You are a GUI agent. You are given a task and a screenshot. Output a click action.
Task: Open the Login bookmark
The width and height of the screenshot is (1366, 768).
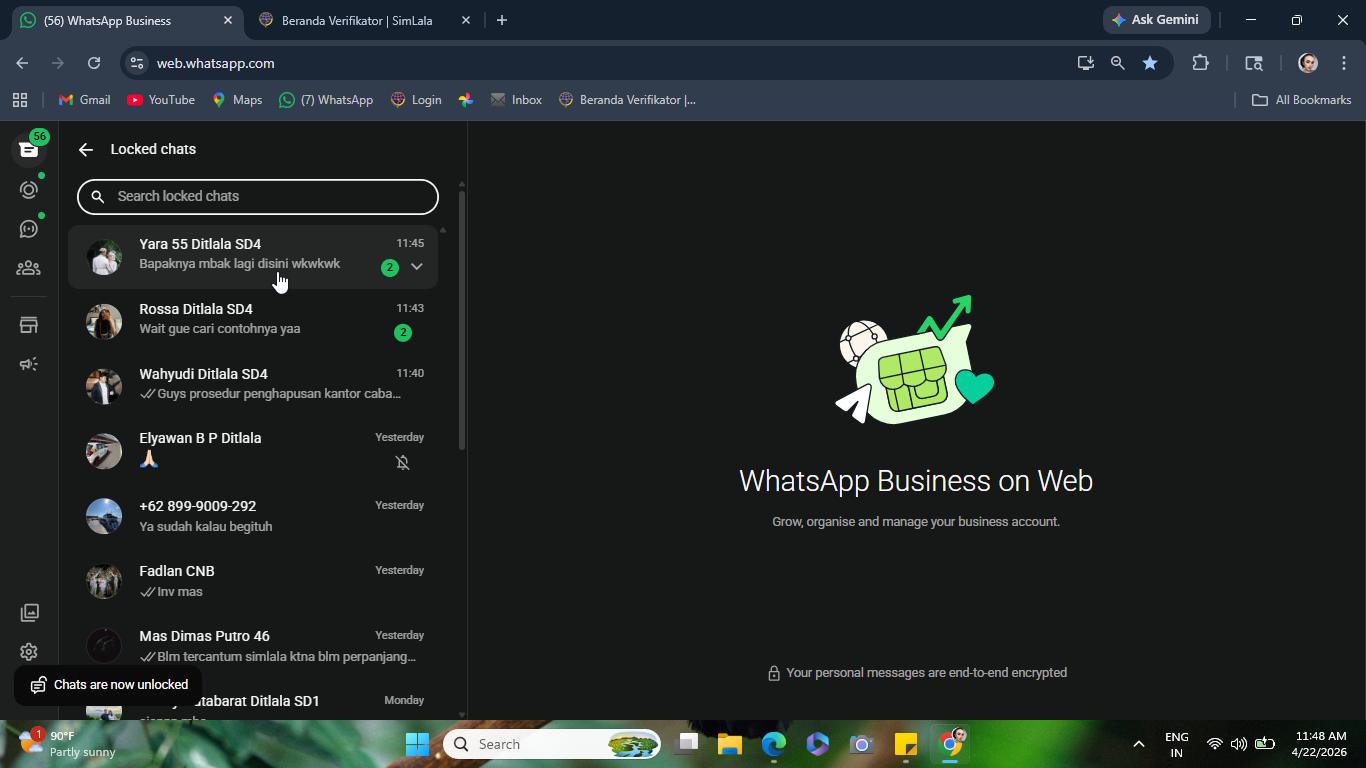[x=416, y=100]
